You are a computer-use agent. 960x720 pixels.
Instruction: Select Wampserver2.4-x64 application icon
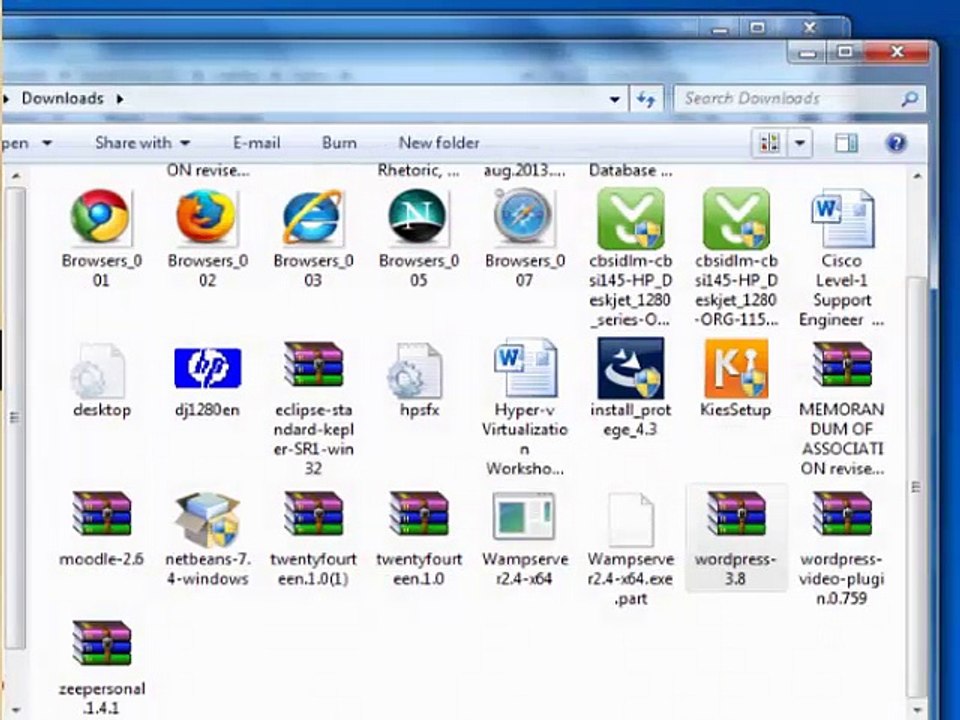point(524,516)
